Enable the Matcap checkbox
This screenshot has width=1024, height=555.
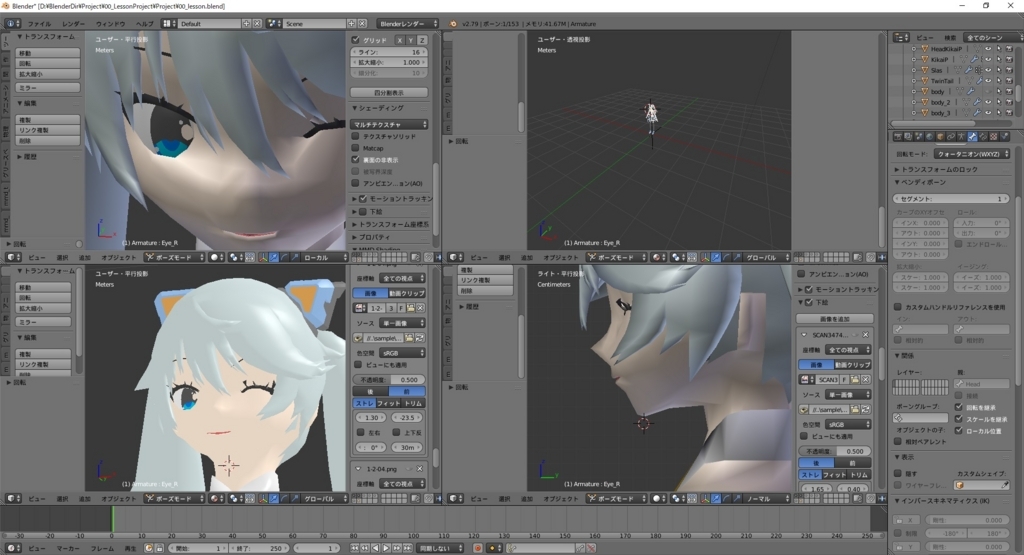coord(356,148)
